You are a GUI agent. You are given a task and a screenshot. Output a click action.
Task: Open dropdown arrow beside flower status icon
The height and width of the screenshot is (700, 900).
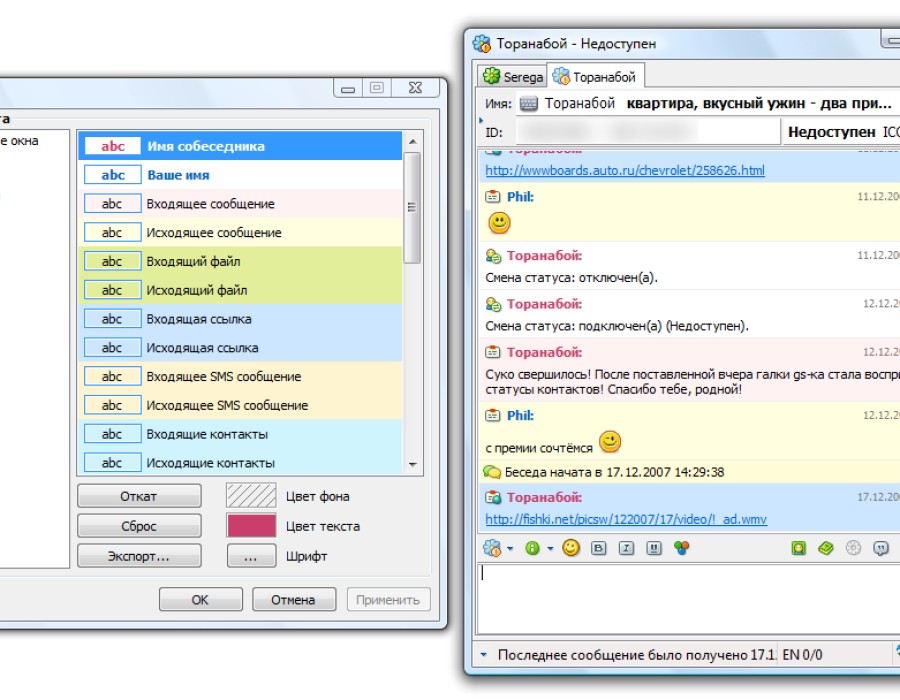tap(510, 549)
